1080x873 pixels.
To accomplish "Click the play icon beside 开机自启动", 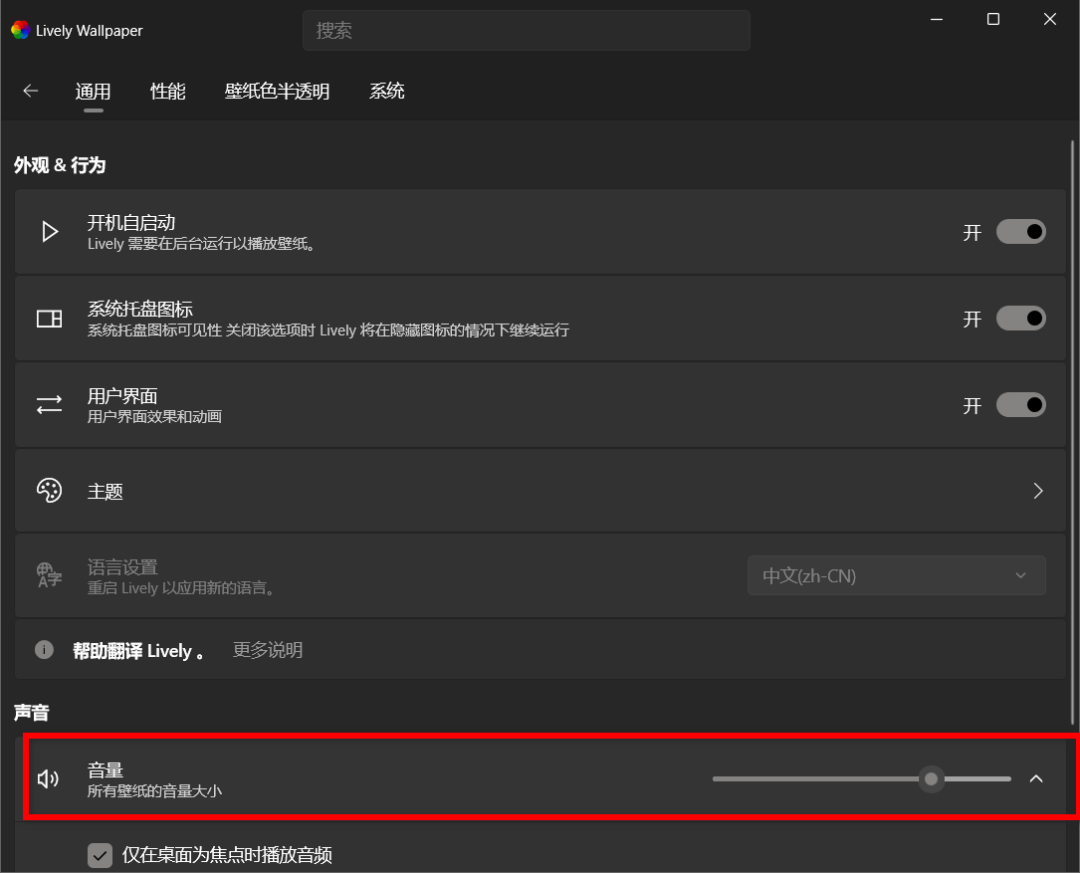I will pos(50,232).
